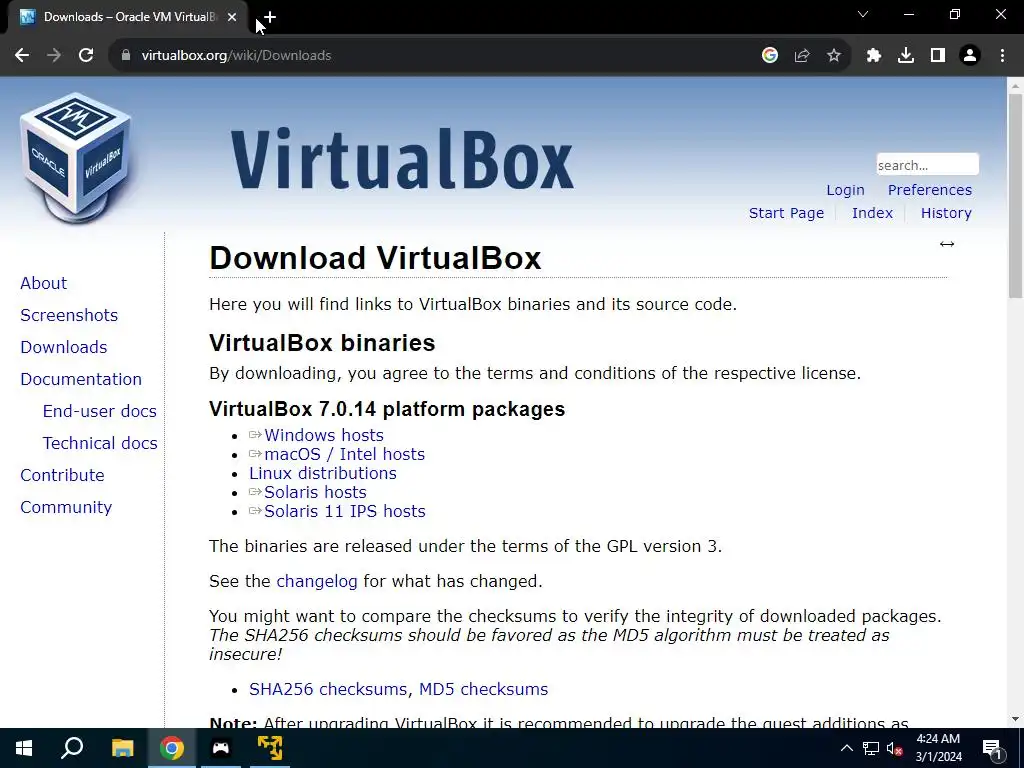Screen dimensions: 1024x768
Task: Open the Linux distributions link
Action: [x=323, y=473]
